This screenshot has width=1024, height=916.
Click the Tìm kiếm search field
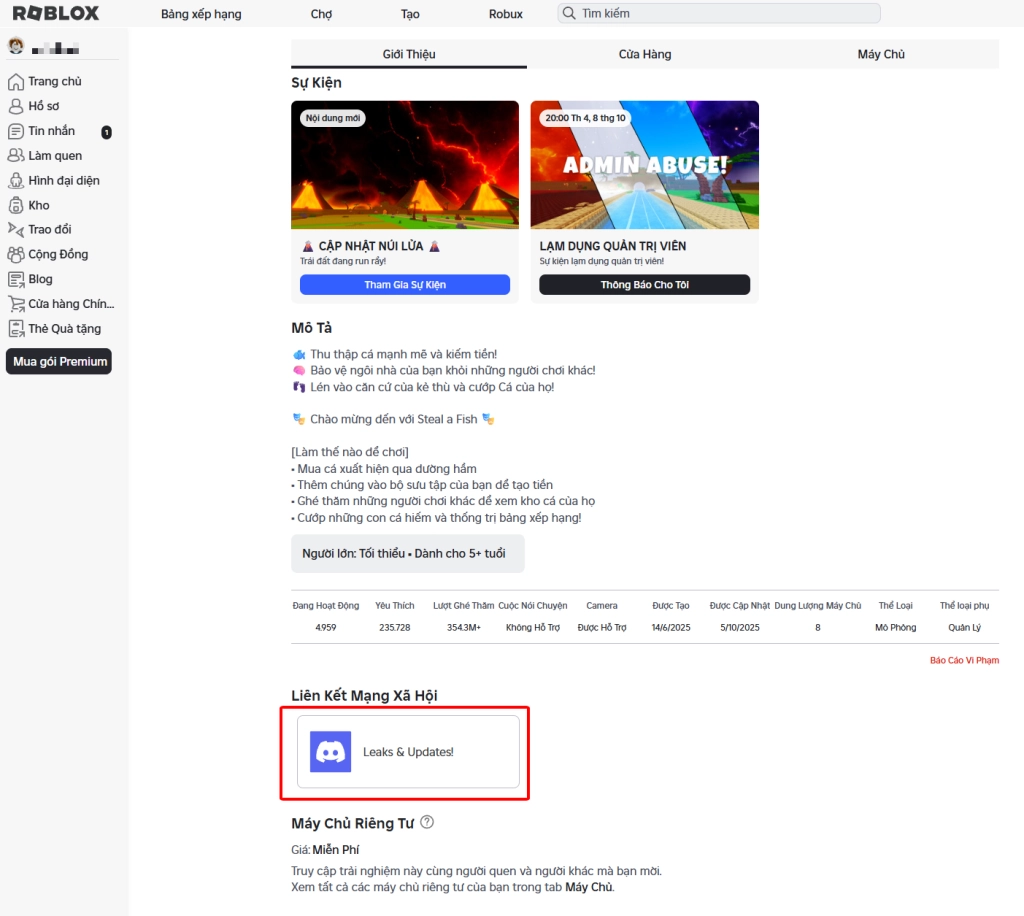[720, 14]
